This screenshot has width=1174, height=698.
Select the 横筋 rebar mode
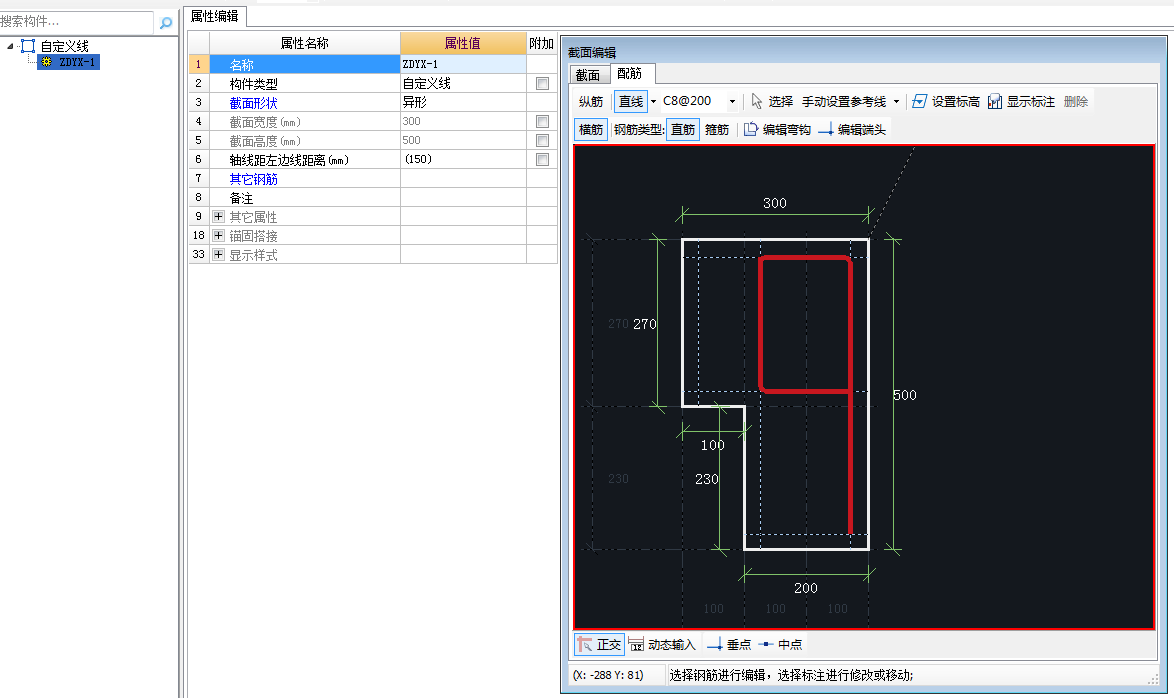(591, 130)
